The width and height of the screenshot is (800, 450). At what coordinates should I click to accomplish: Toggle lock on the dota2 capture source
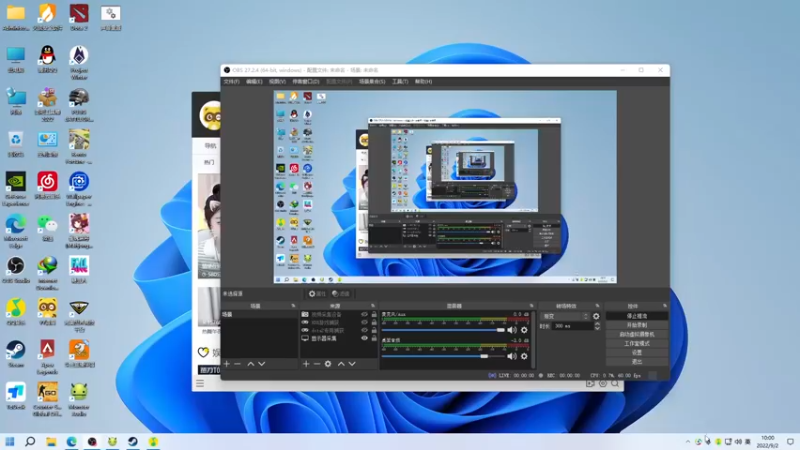click(x=374, y=331)
